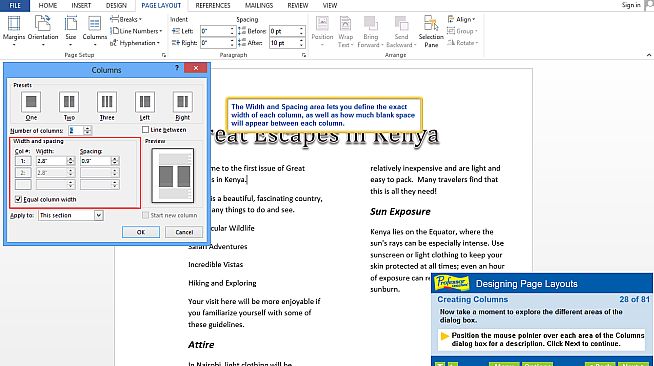
Task: Select the Right column preset
Action: [183, 105]
